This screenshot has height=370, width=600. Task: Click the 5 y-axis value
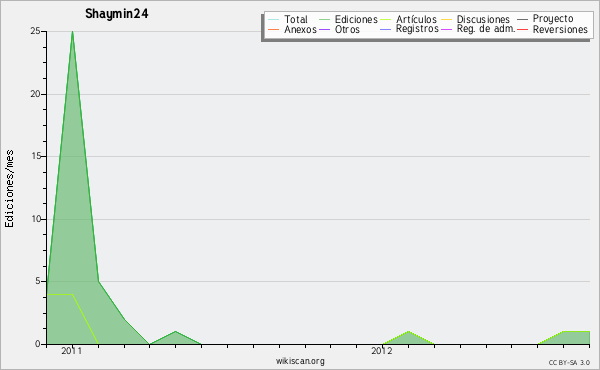[38, 281]
